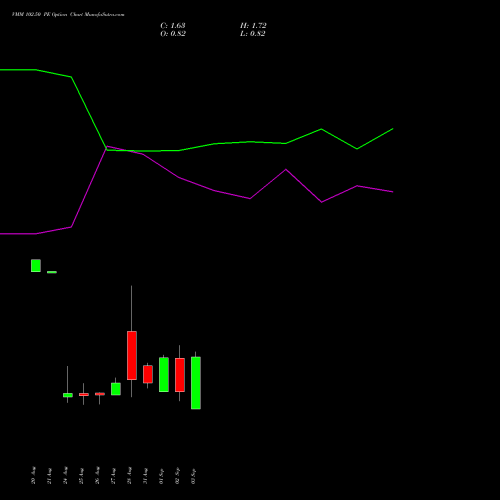Viewport: 500px width, 500px height.
Task: Click the thin green dash candle for 21 Aug
Action: (x=52, y=272)
